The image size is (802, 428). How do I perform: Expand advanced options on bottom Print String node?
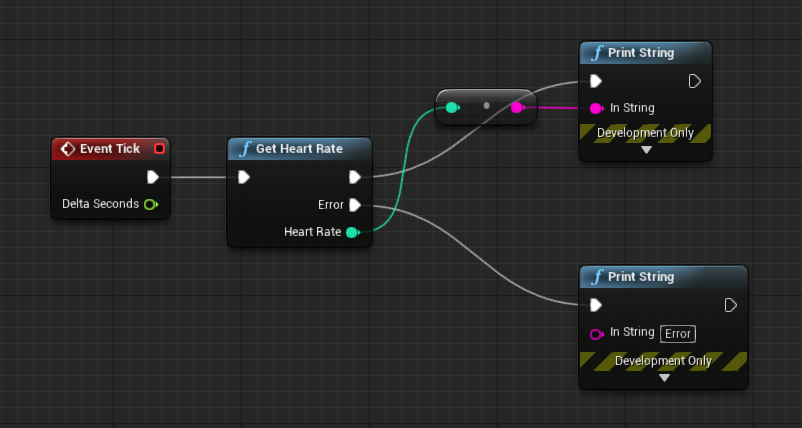664,378
